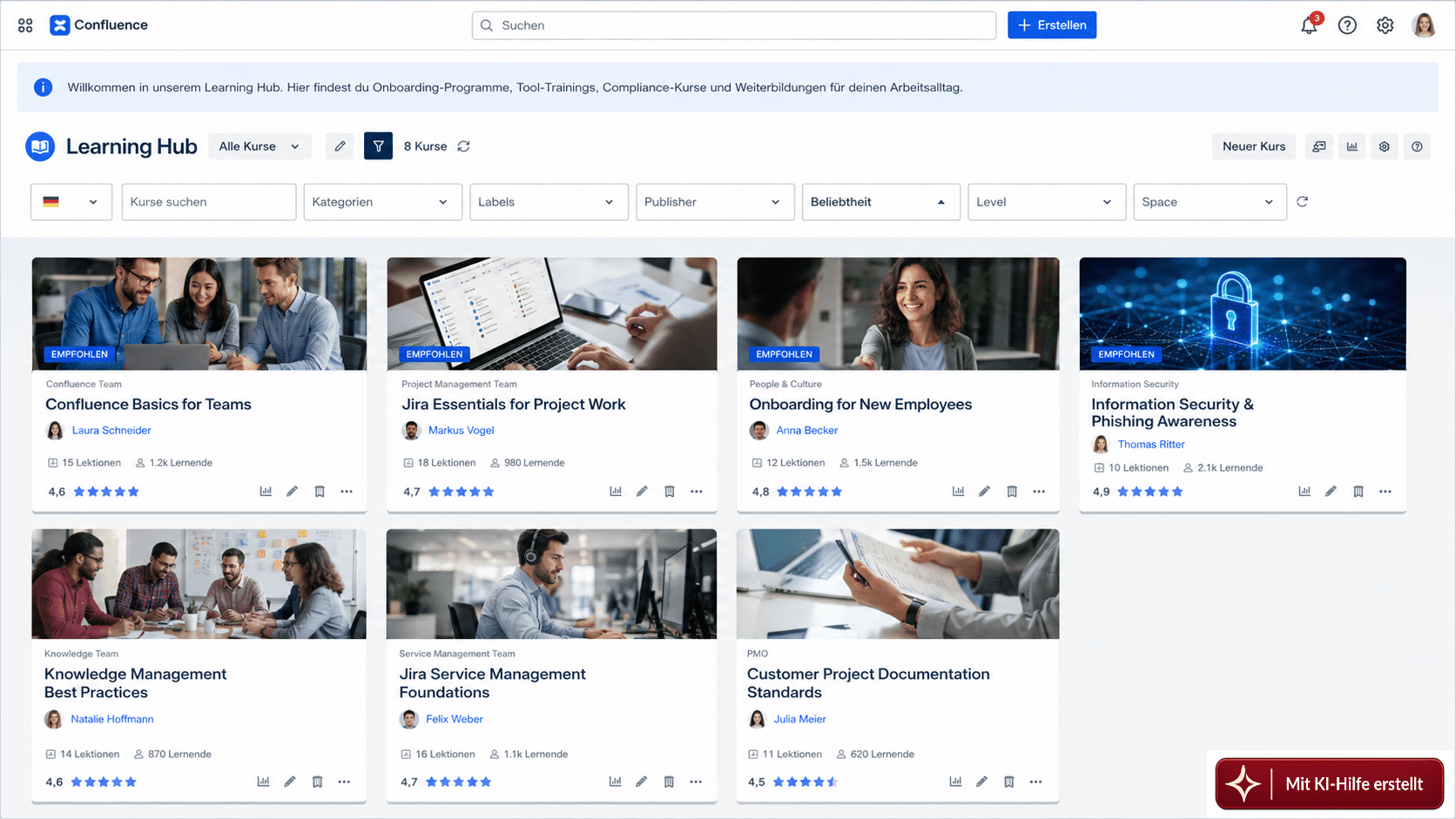The image size is (1456, 819).
Task: View statistics for Confluence Basics for Teams
Action: (x=266, y=492)
